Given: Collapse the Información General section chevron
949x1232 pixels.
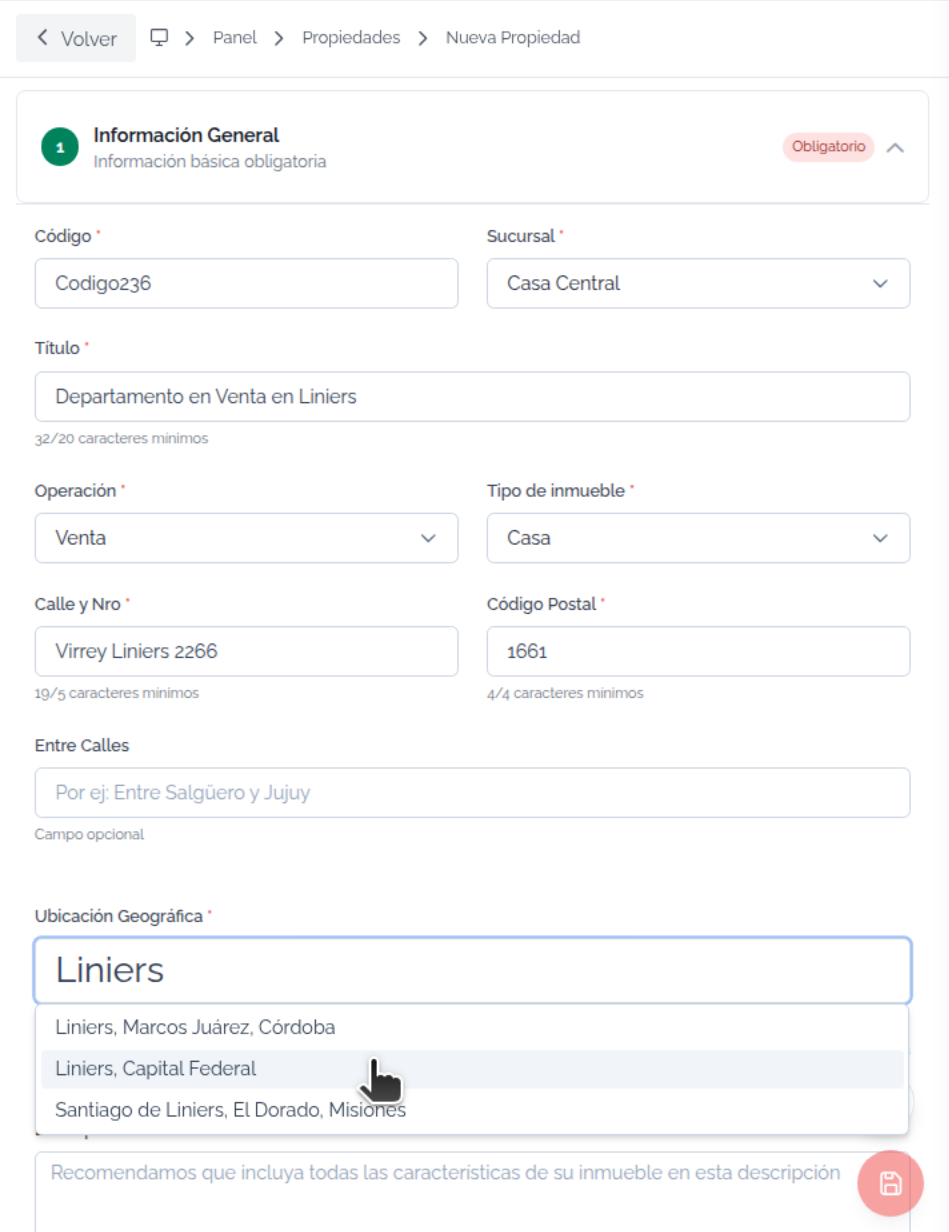Looking at the screenshot, I should pyautogui.click(x=895, y=147).
